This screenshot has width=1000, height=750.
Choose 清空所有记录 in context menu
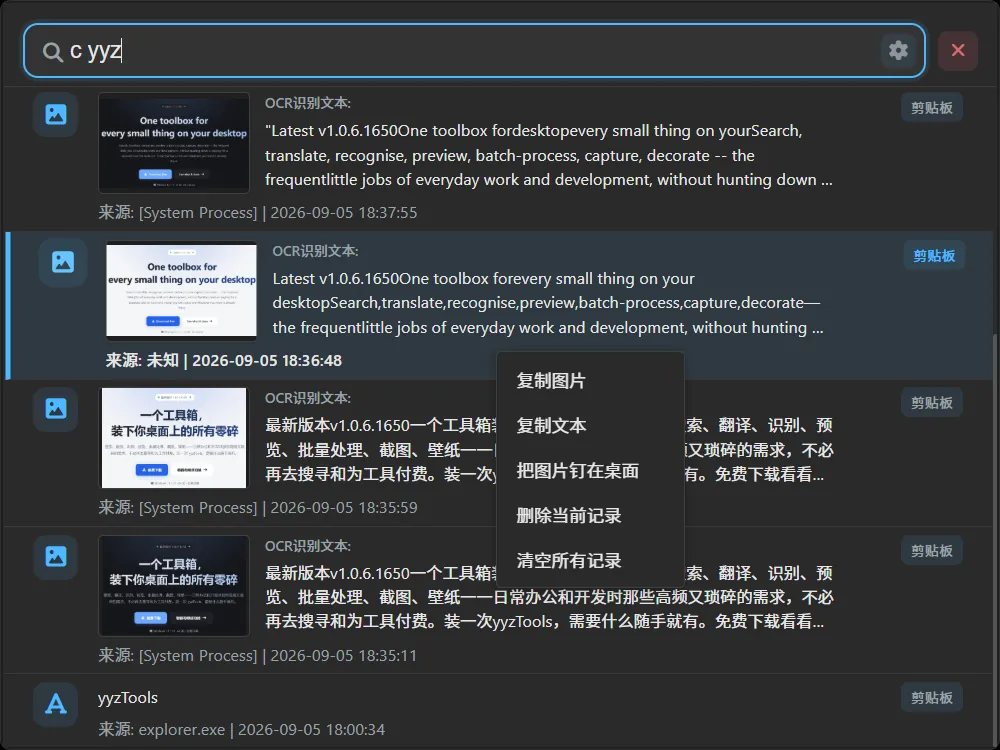pos(590,561)
